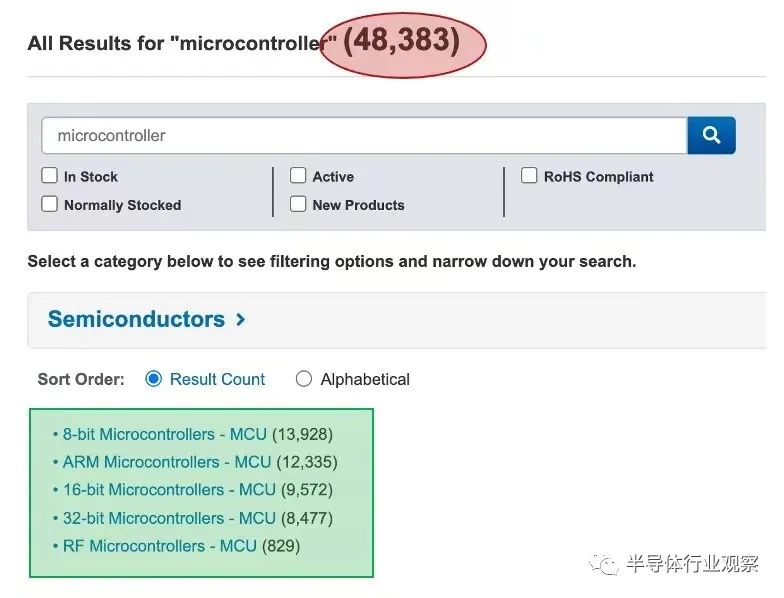
Task: Tick the New Products checkbox
Action: tap(298, 204)
